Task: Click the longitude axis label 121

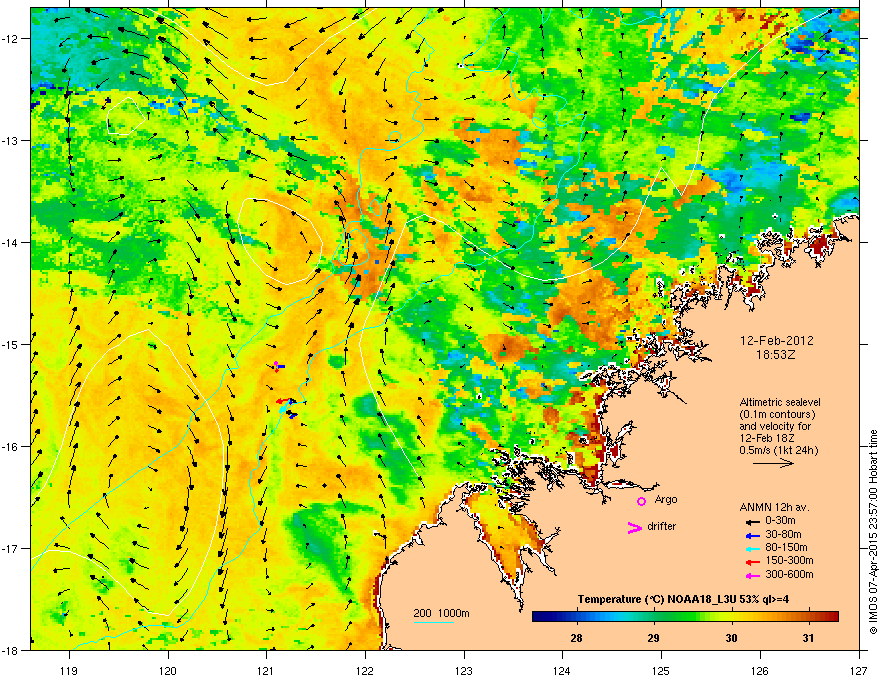Action: coord(266,670)
